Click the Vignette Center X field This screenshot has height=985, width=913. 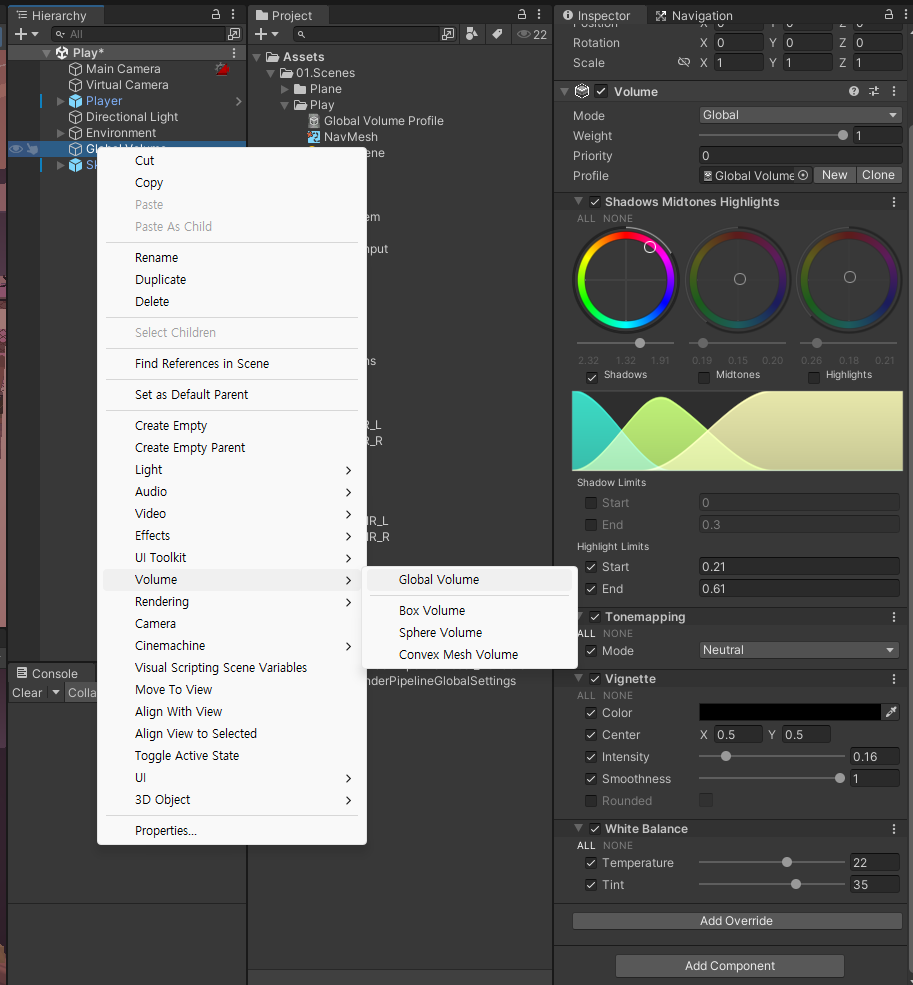click(738, 734)
